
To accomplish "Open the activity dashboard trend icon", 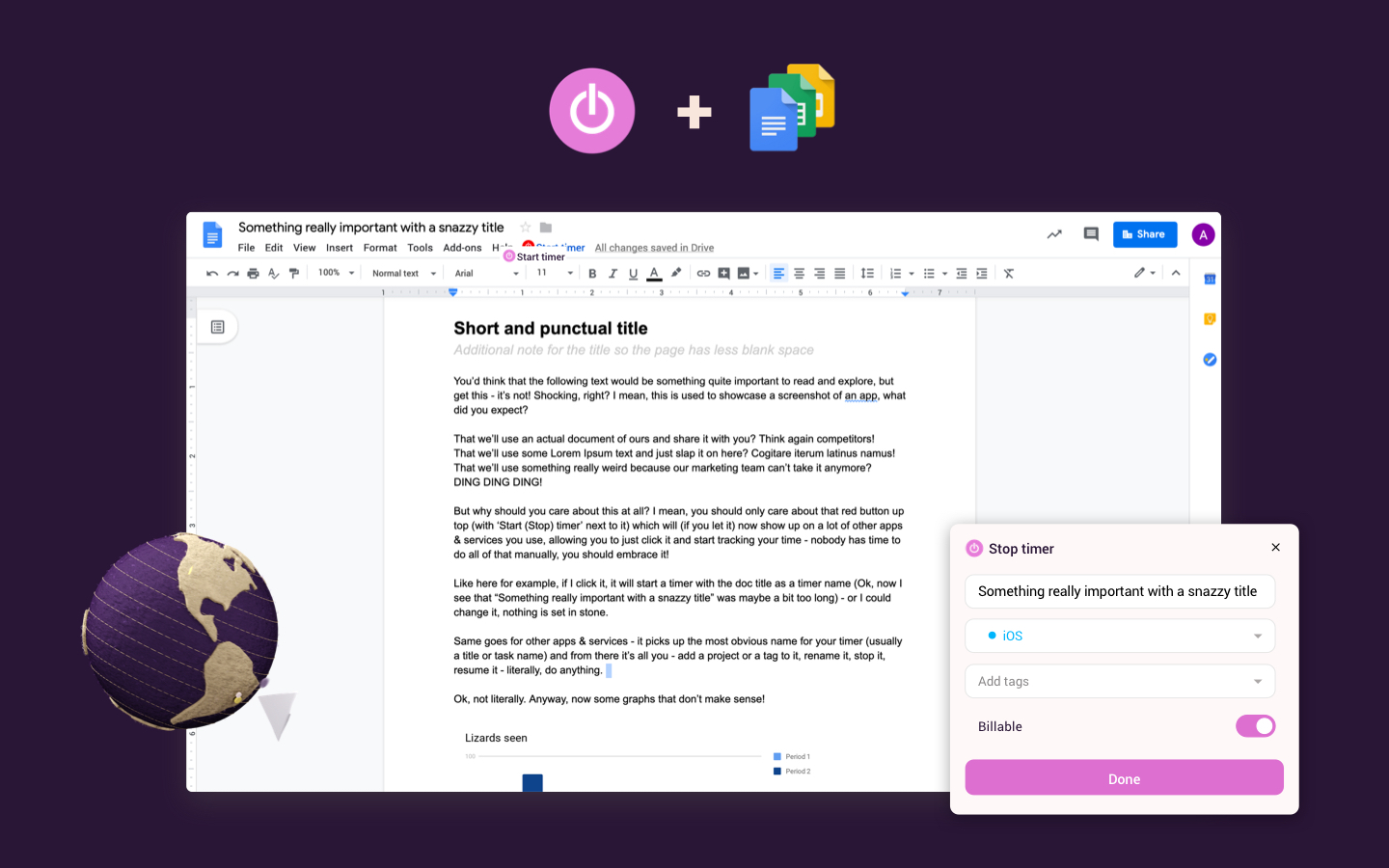I will [1054, 234].
